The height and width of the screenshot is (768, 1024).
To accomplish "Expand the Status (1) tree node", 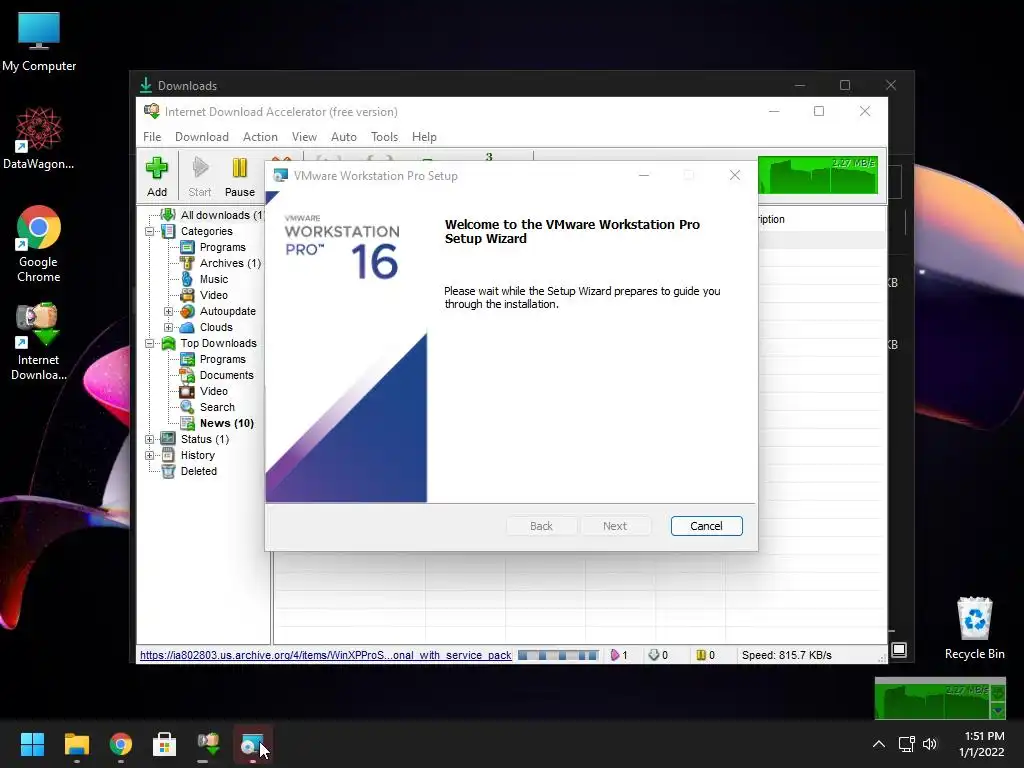I will [x=150, y=439].
